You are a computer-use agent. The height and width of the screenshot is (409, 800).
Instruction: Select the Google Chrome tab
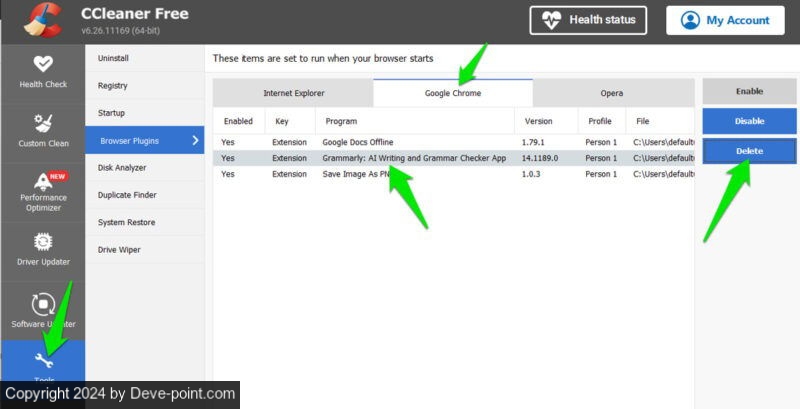click(453, 93)
